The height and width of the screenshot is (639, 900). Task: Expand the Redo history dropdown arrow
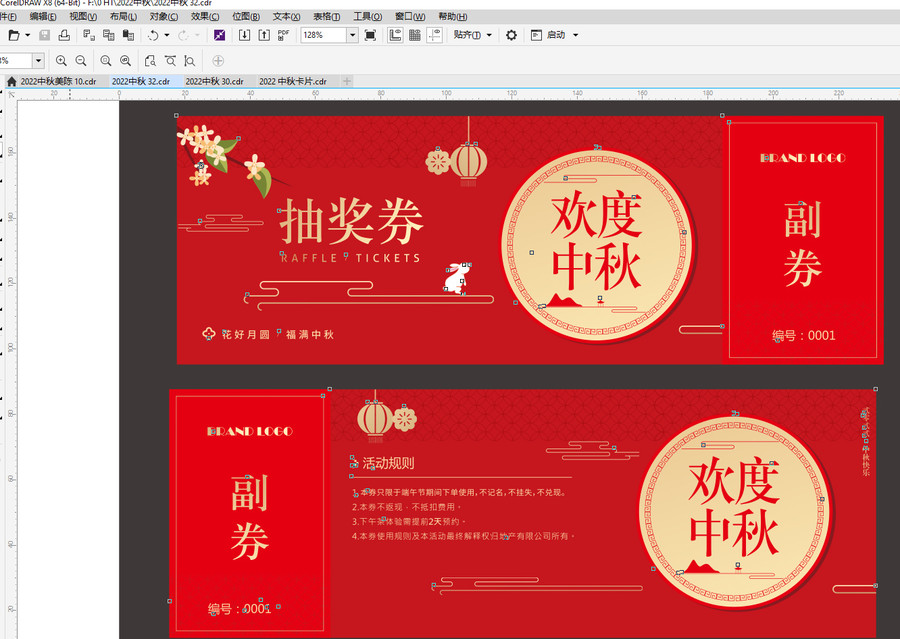(x=197, y=35)
